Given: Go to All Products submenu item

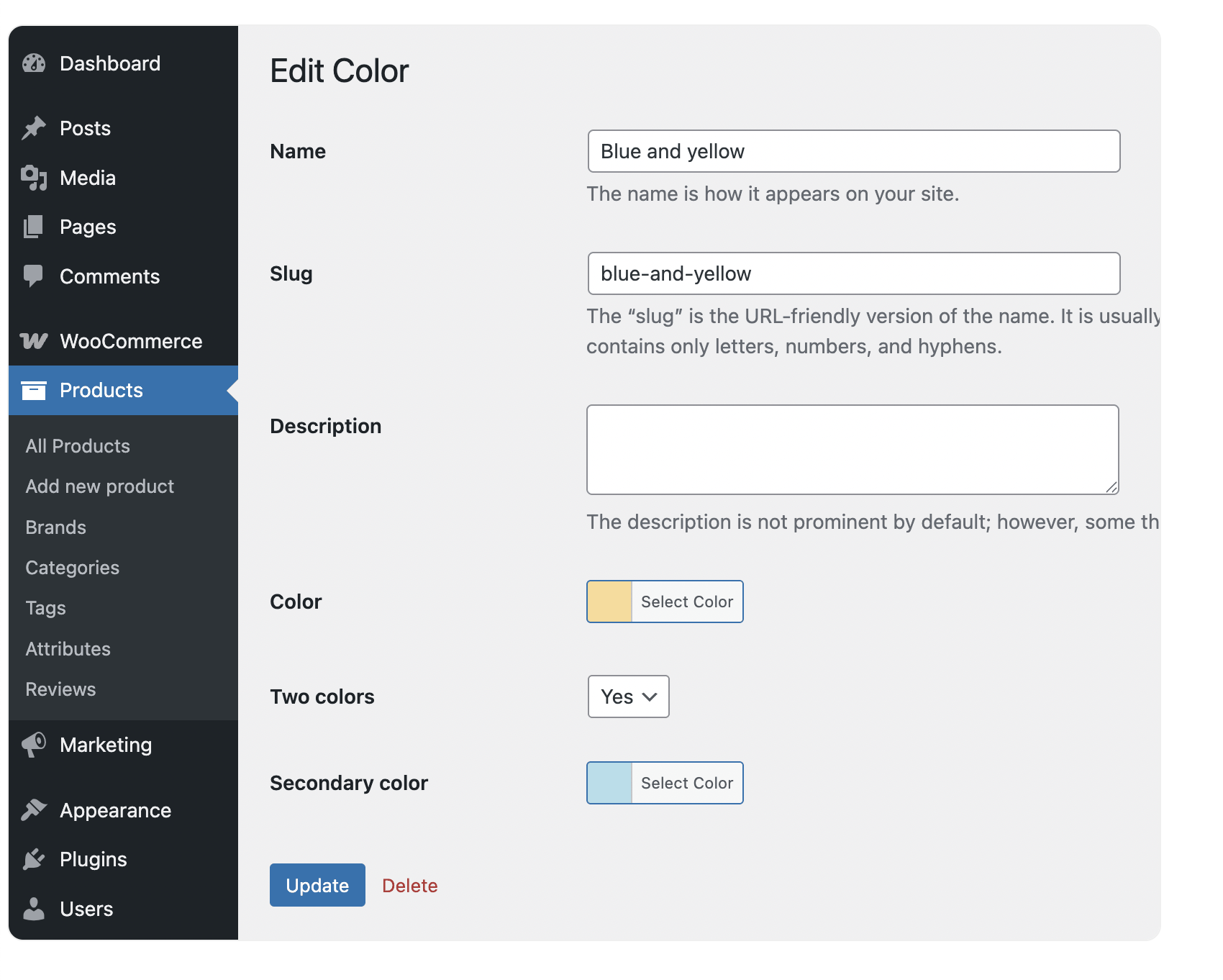Looking at the screenshot, I should pos(78,446).
